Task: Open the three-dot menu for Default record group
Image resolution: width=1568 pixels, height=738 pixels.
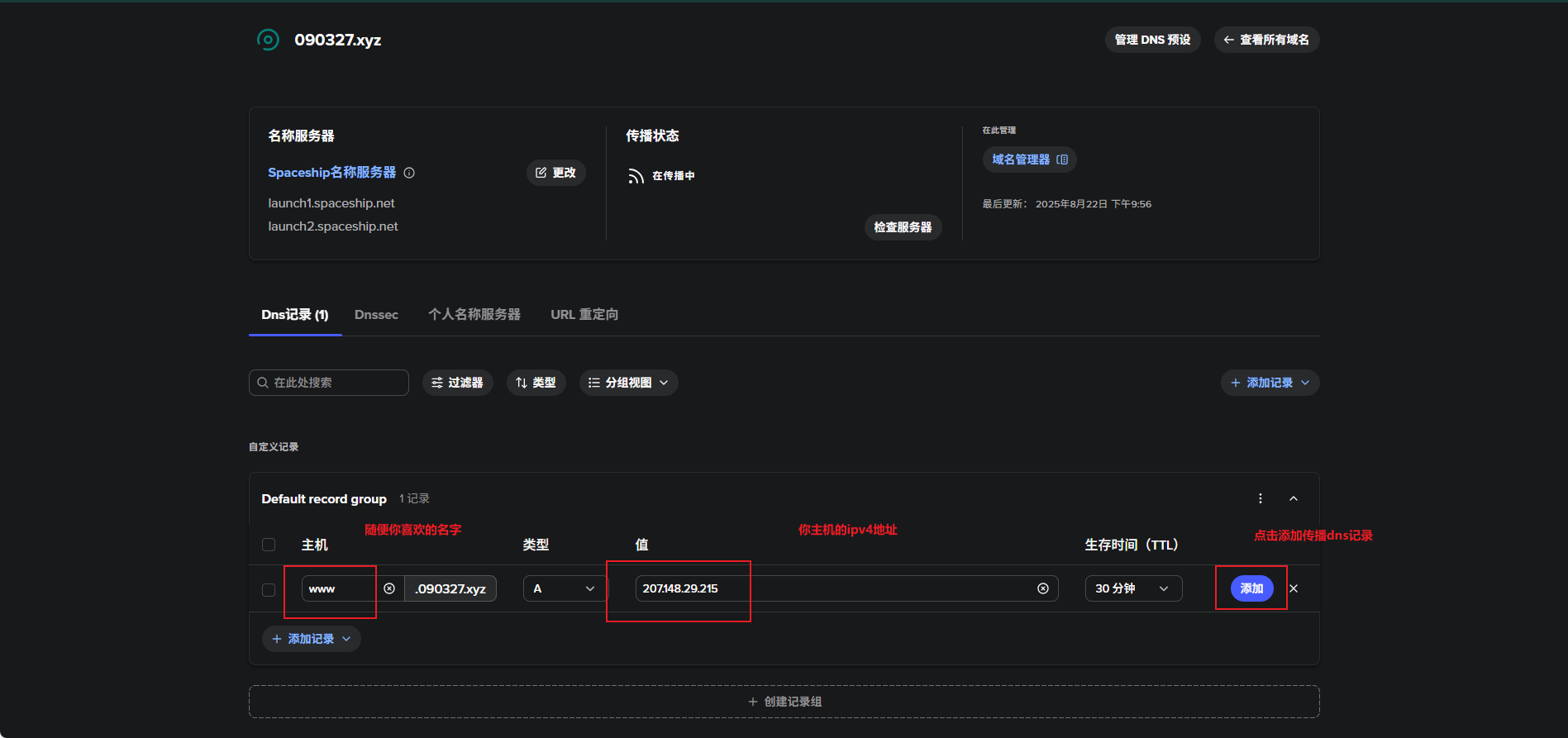Action: 1260,498
